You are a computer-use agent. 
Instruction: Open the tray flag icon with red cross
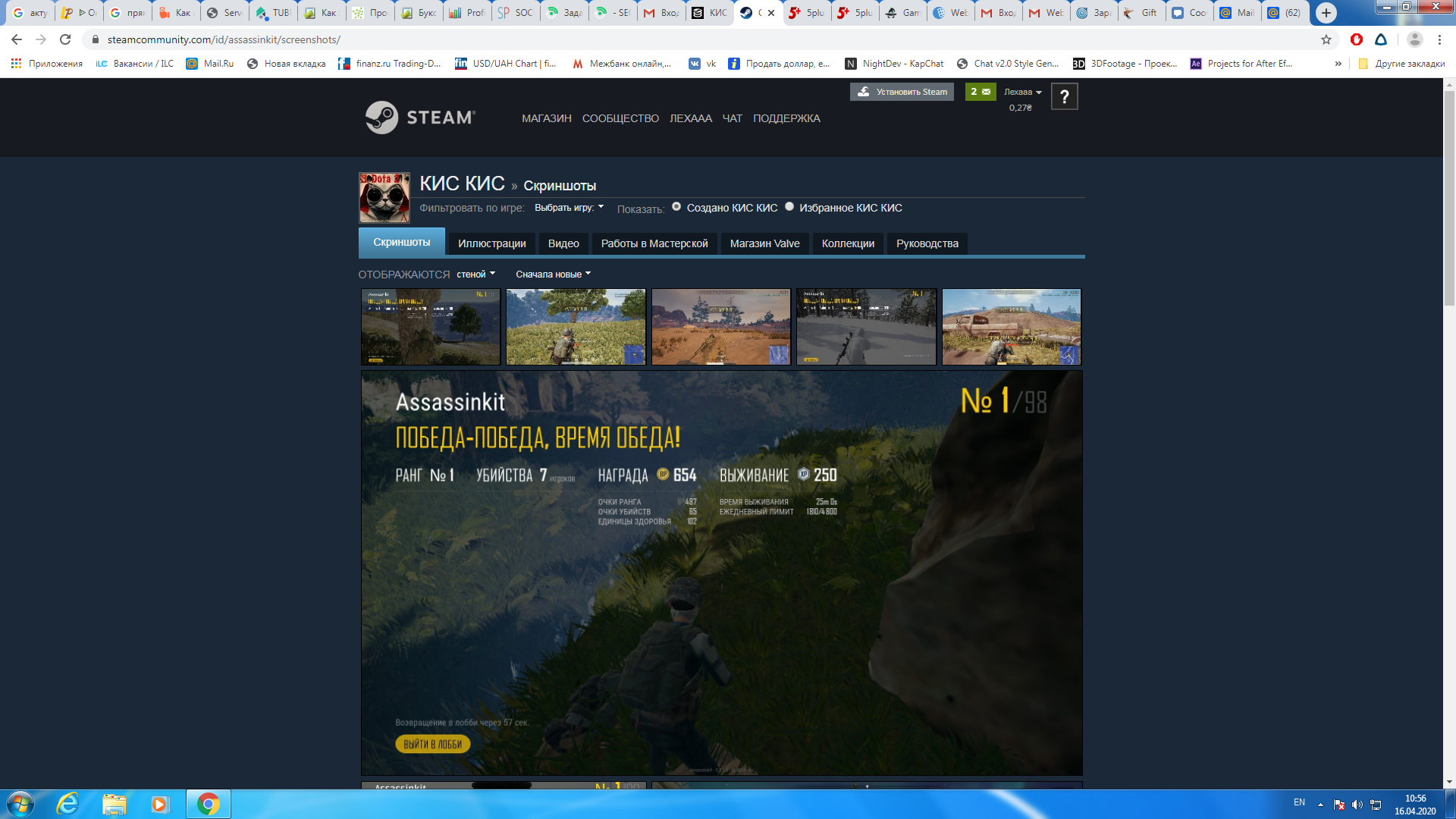coord(1339,805)
